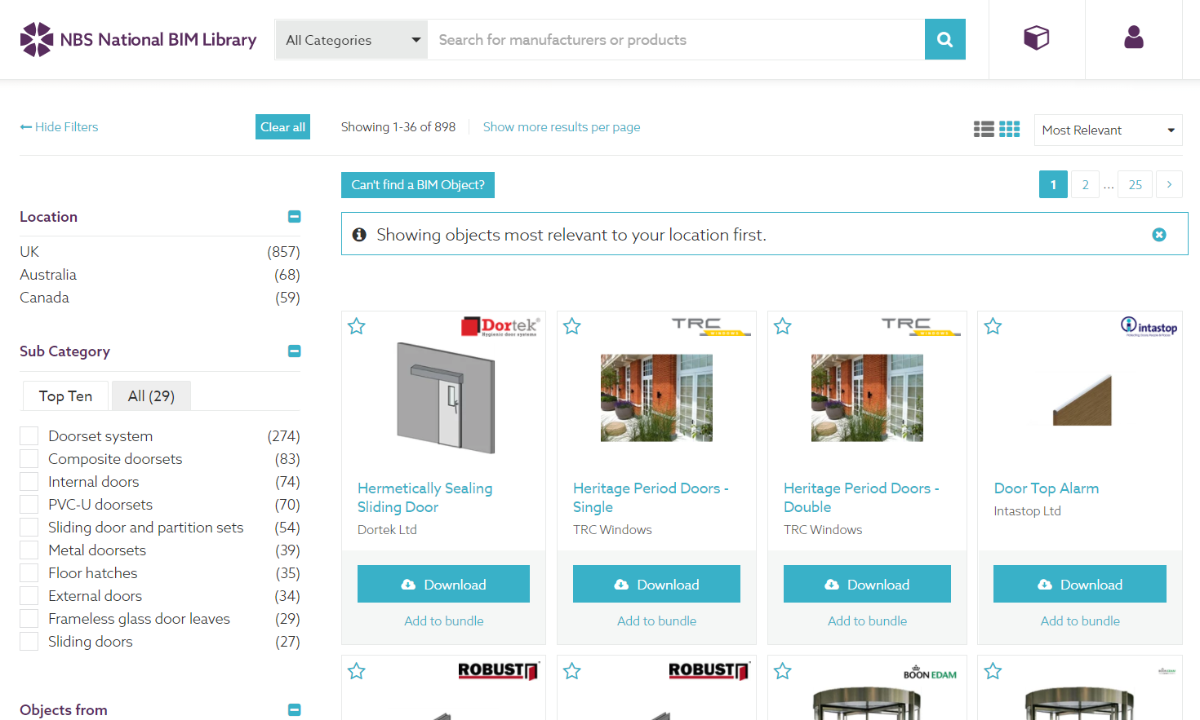This screenshot has width=1200, height=720.
Task: Click current page 1 button
Action: [1053, 185]
